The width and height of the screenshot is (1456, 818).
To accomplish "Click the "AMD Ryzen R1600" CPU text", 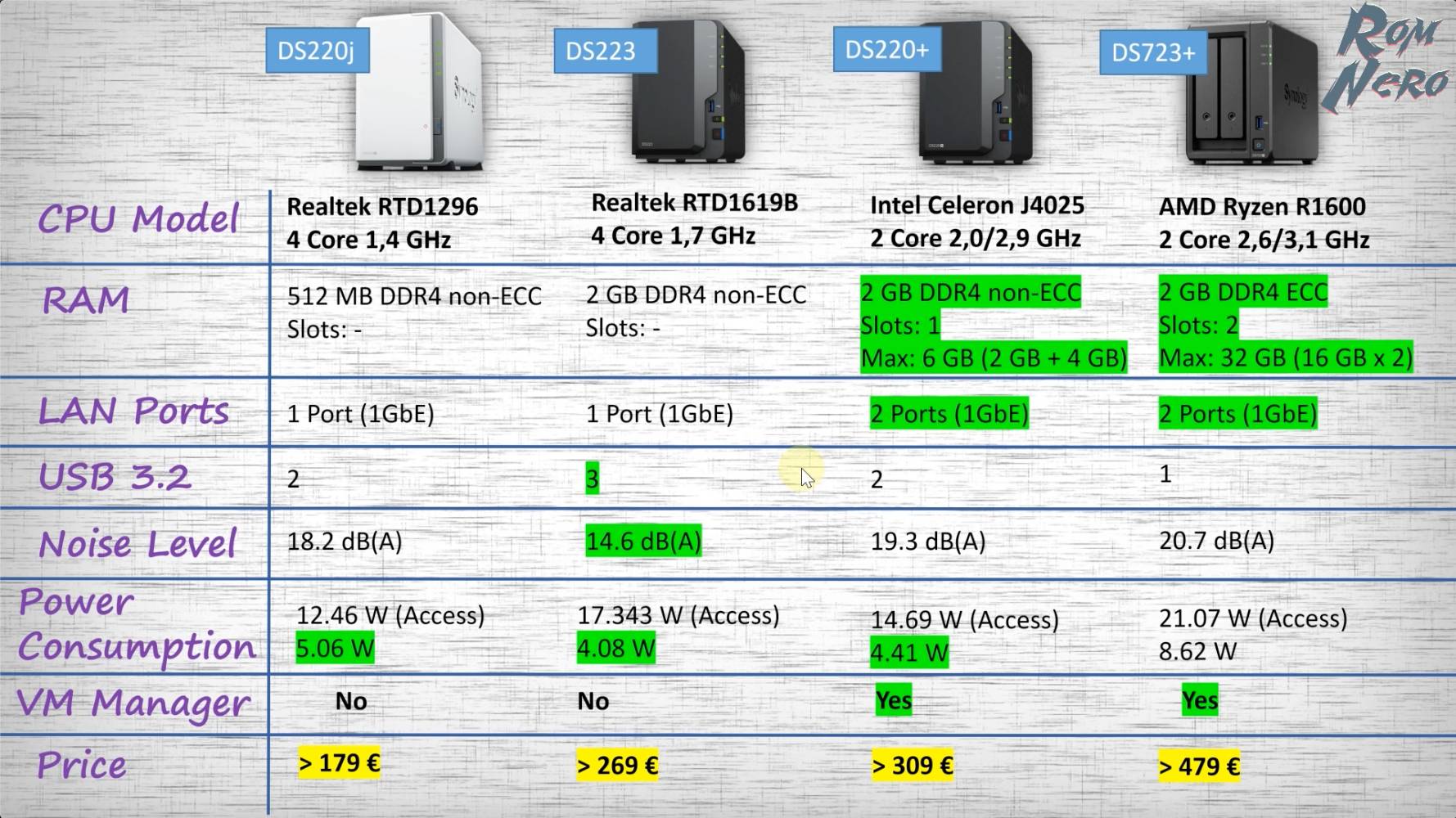I will point(1262,207).
